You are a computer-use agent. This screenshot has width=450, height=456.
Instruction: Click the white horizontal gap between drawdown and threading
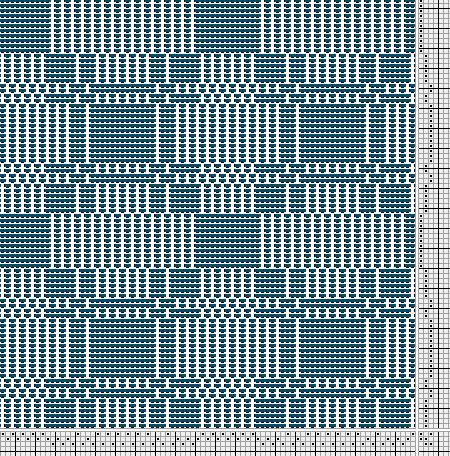(208, 430)
